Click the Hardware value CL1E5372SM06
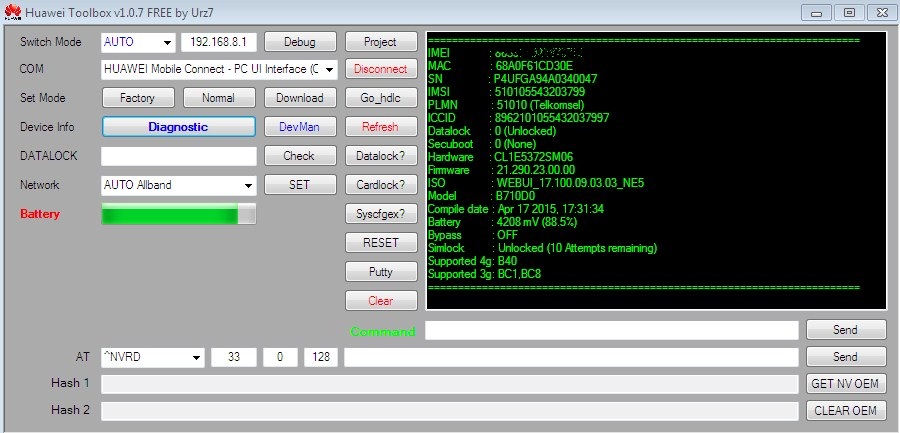Screen dimensions: 900x433 [x=533, y=157]
